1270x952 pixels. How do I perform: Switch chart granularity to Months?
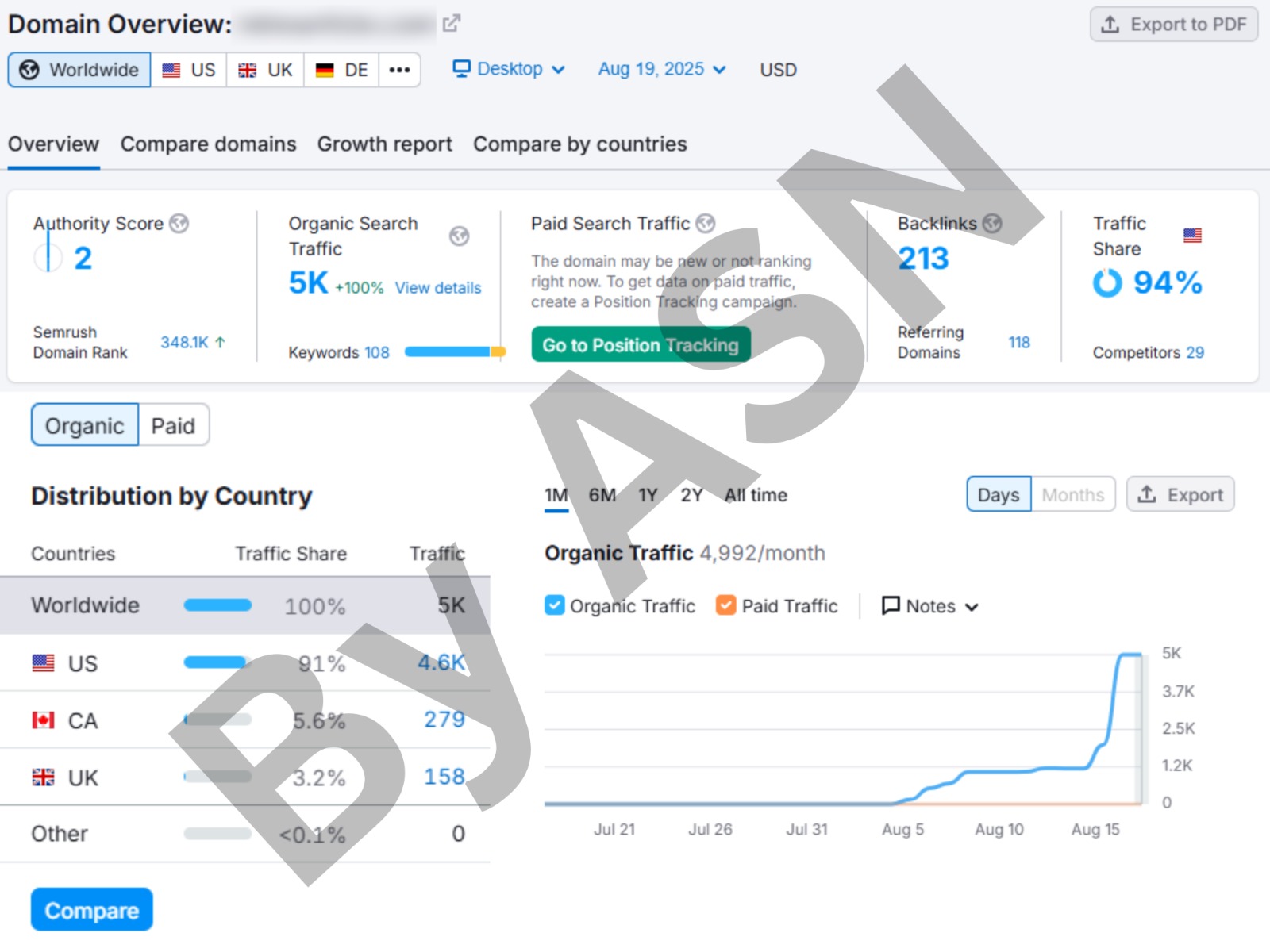[x=1072, y=494]
